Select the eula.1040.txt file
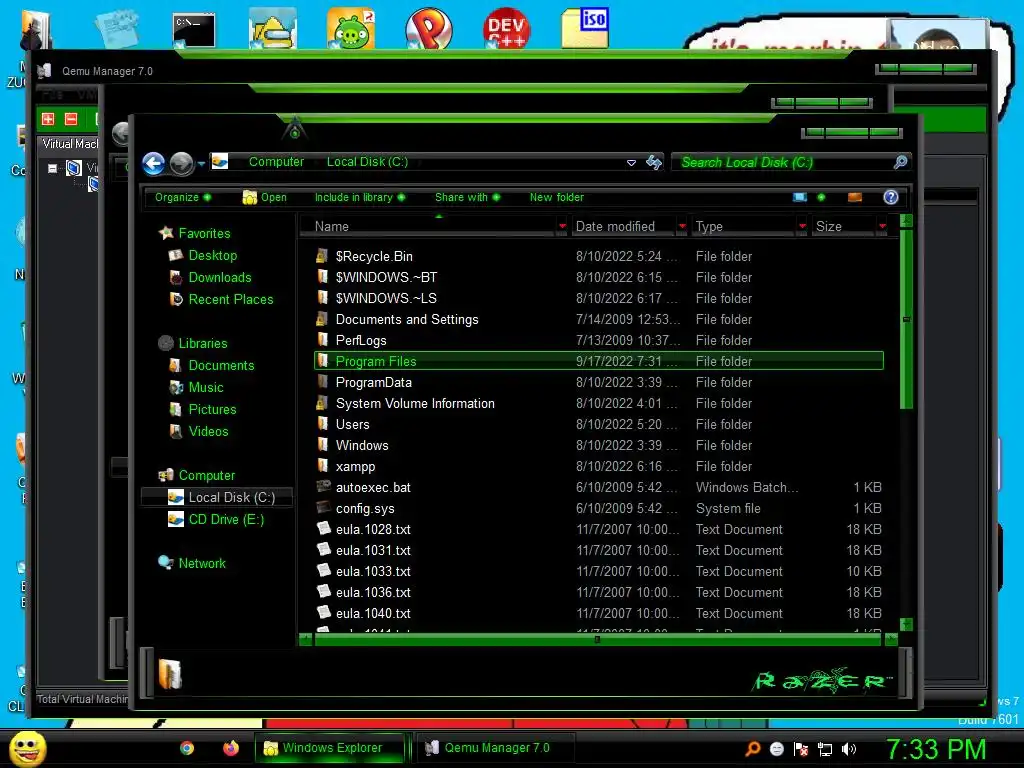 coord(373,613)
